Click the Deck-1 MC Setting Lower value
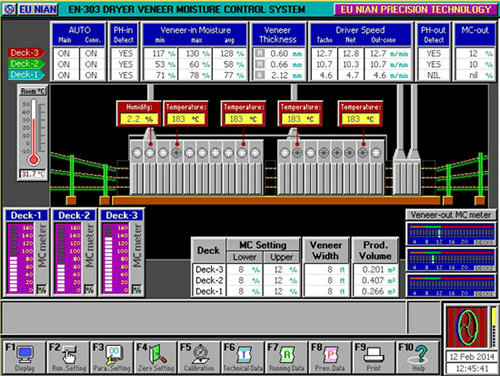 click(244, 291)
